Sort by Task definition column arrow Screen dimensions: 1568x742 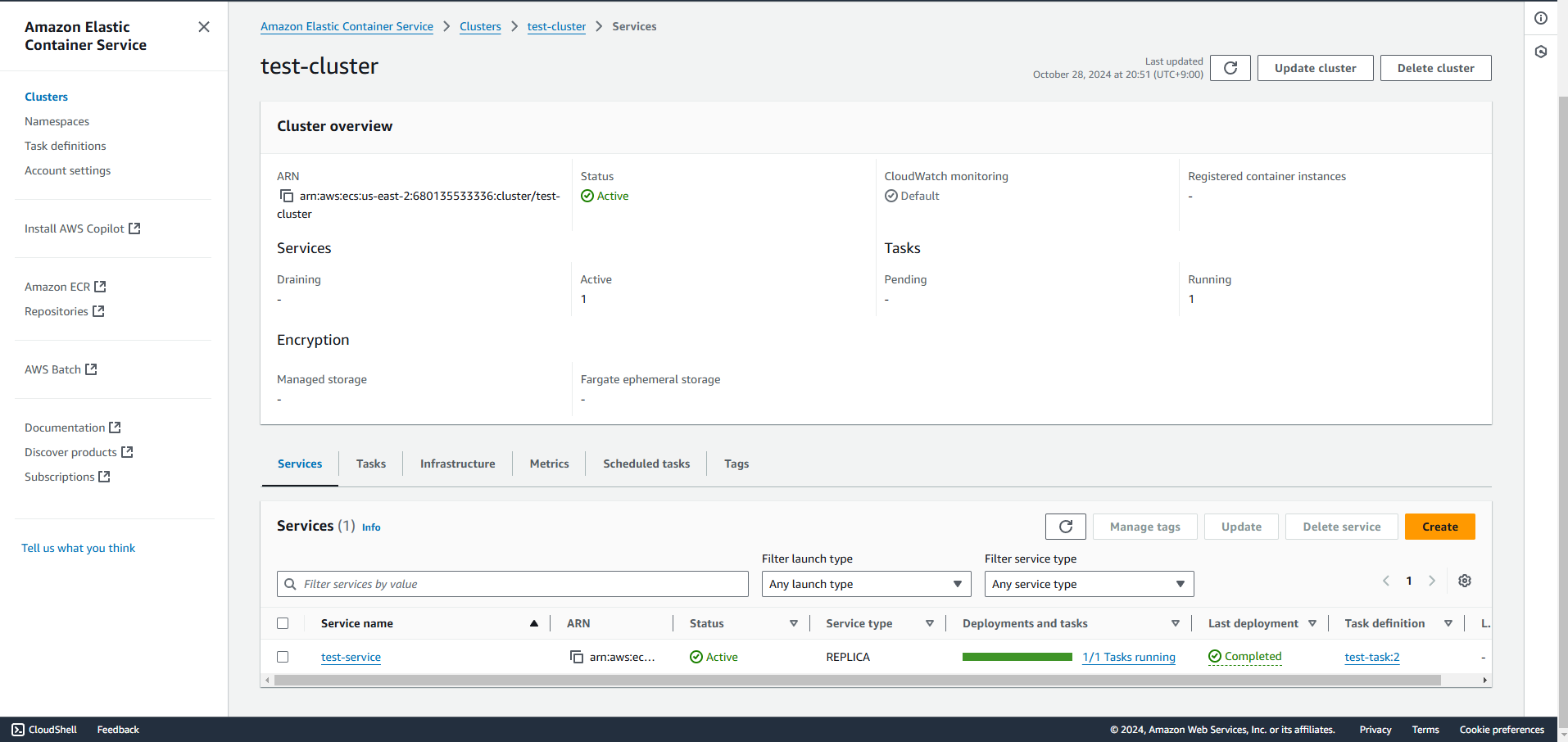1448,623
